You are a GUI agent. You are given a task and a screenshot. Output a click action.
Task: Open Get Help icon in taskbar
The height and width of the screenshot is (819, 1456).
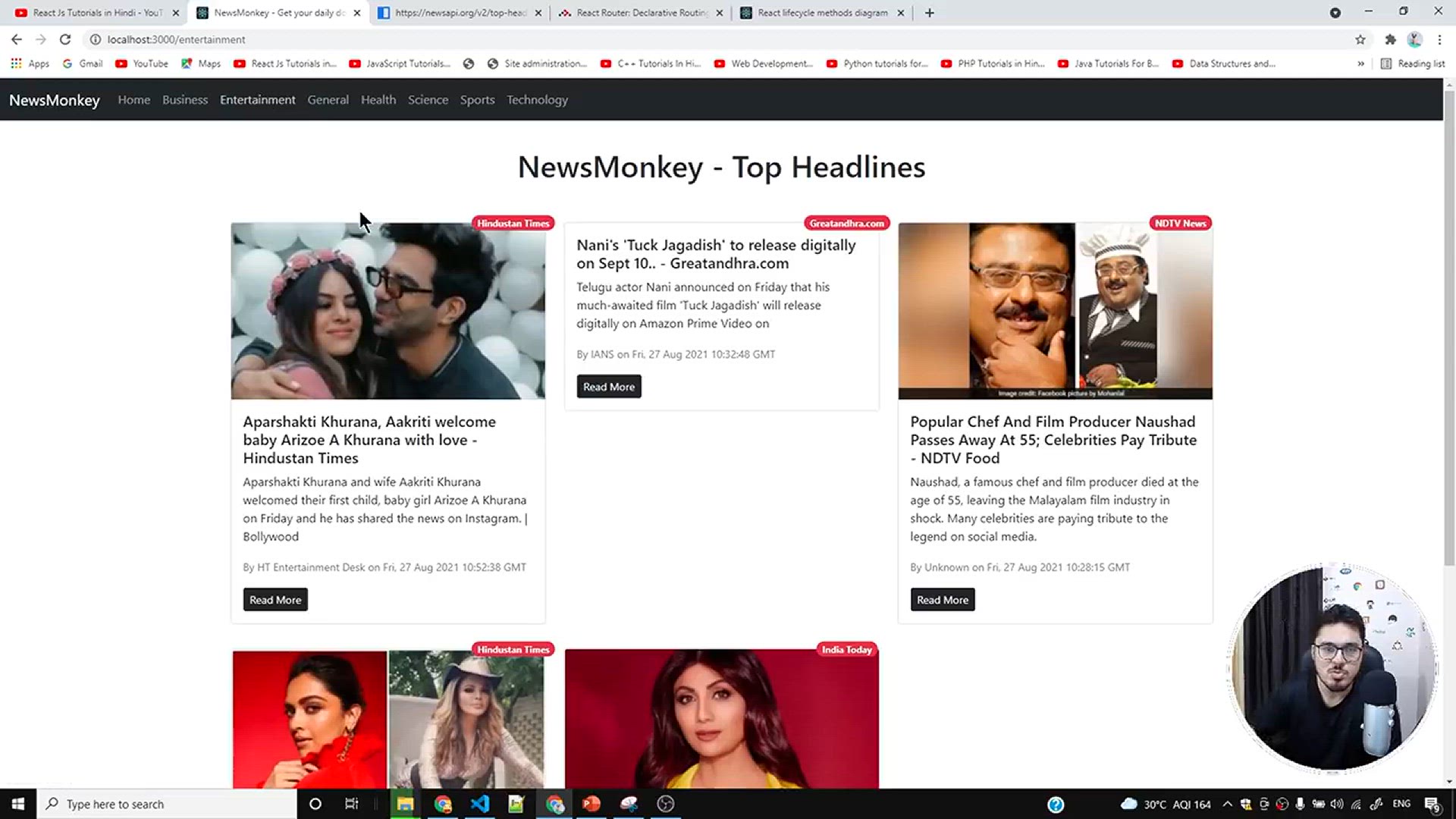(1056, 805)
